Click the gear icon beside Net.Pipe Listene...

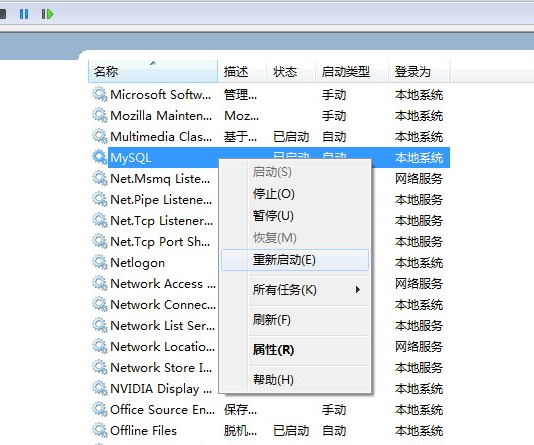99,199
